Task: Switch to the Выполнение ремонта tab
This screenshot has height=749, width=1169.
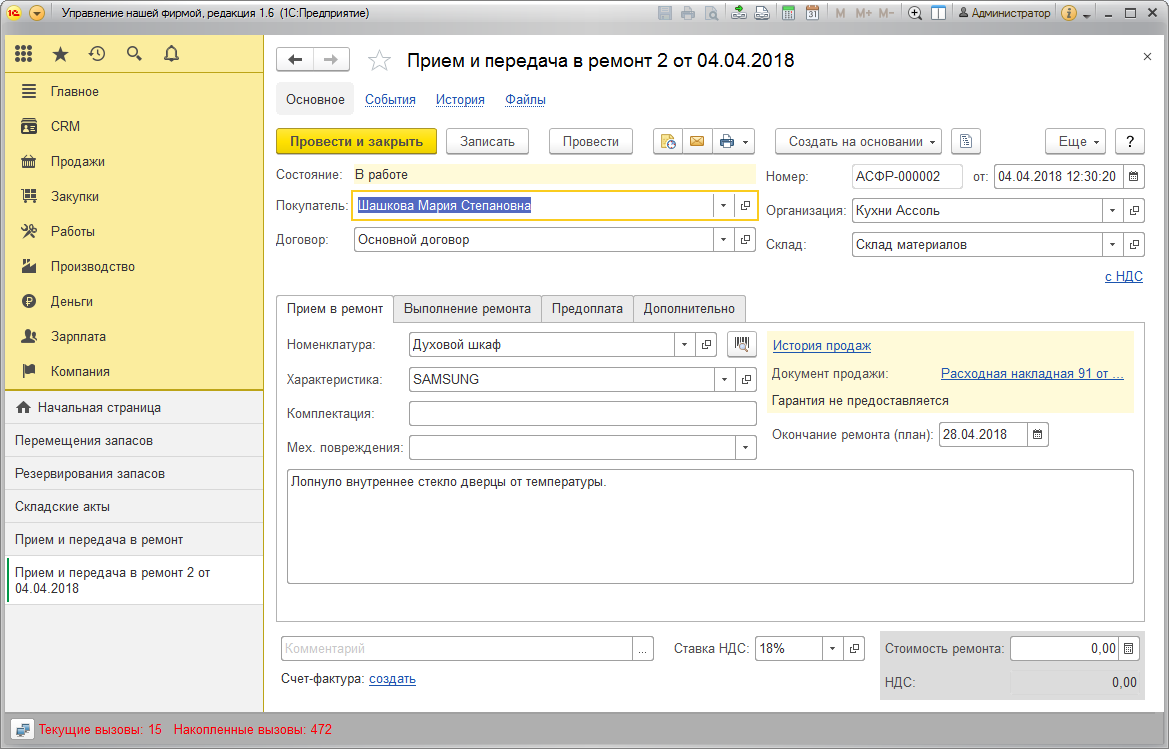Action: tap(467, 309)
